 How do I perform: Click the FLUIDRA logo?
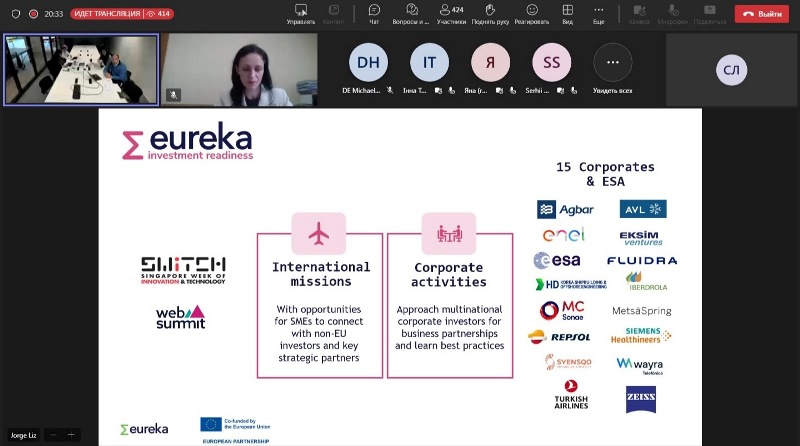[642, 261]
